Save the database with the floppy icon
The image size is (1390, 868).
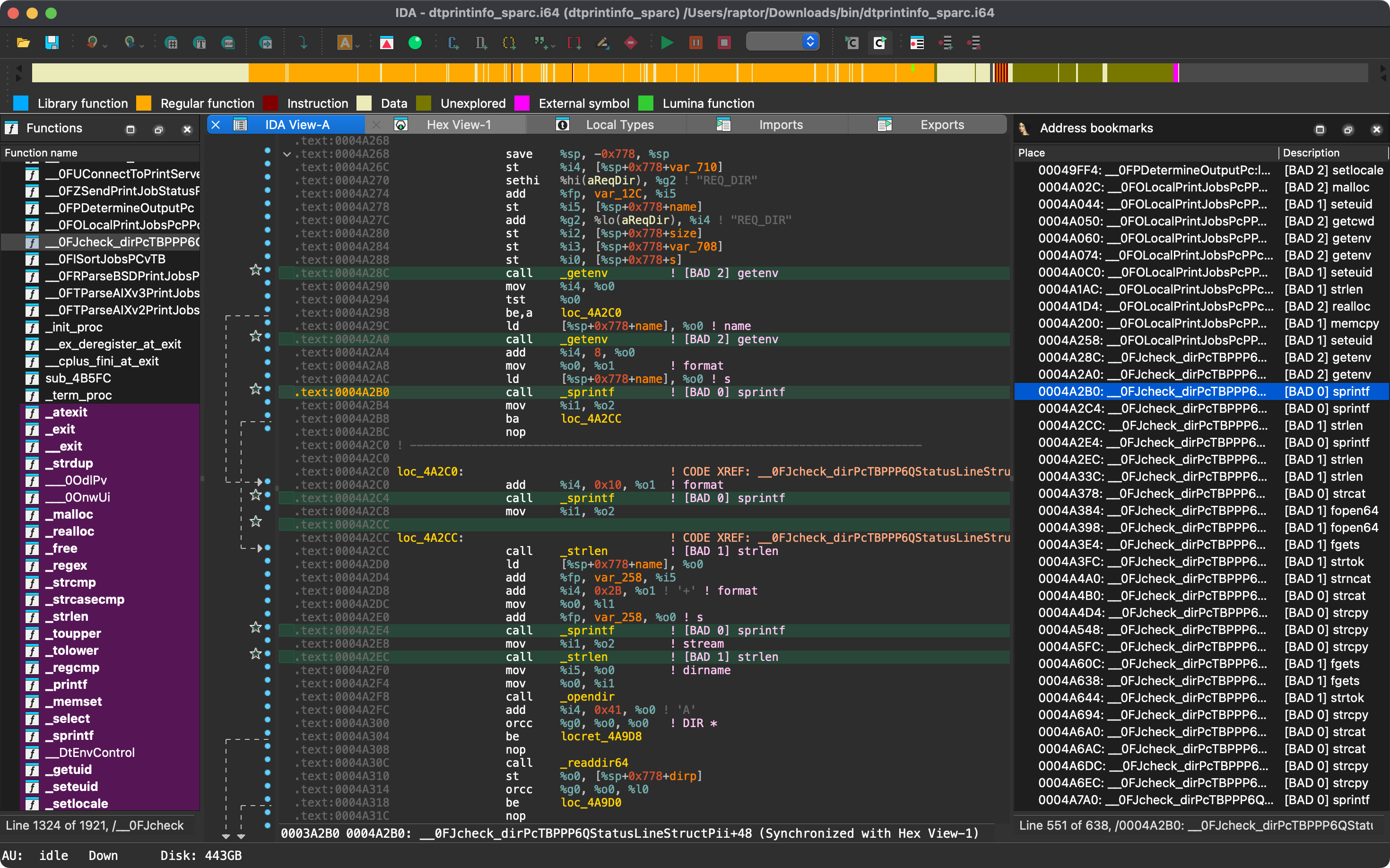point(52,43)
